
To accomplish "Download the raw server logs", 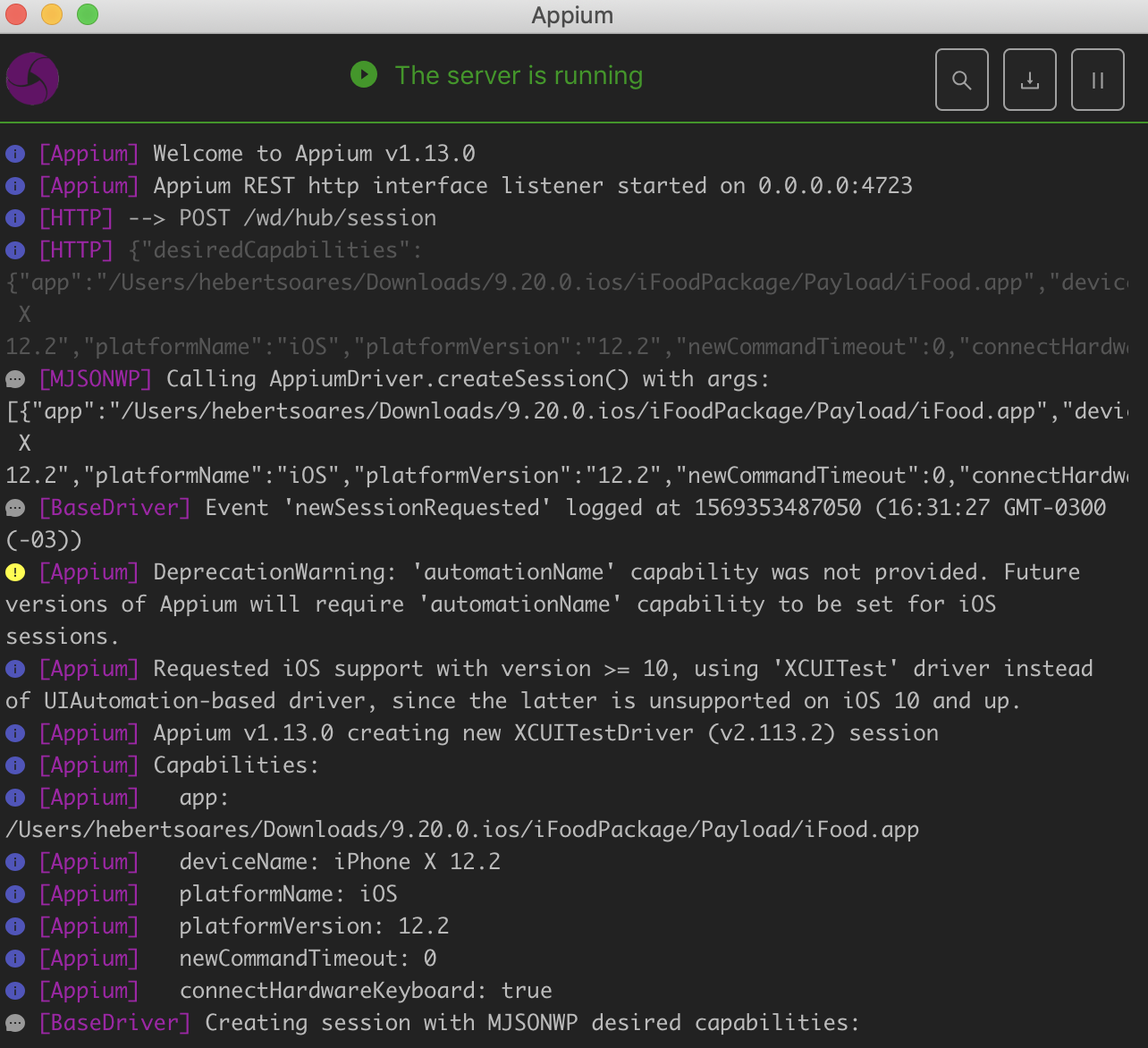I will (1030, 80).
